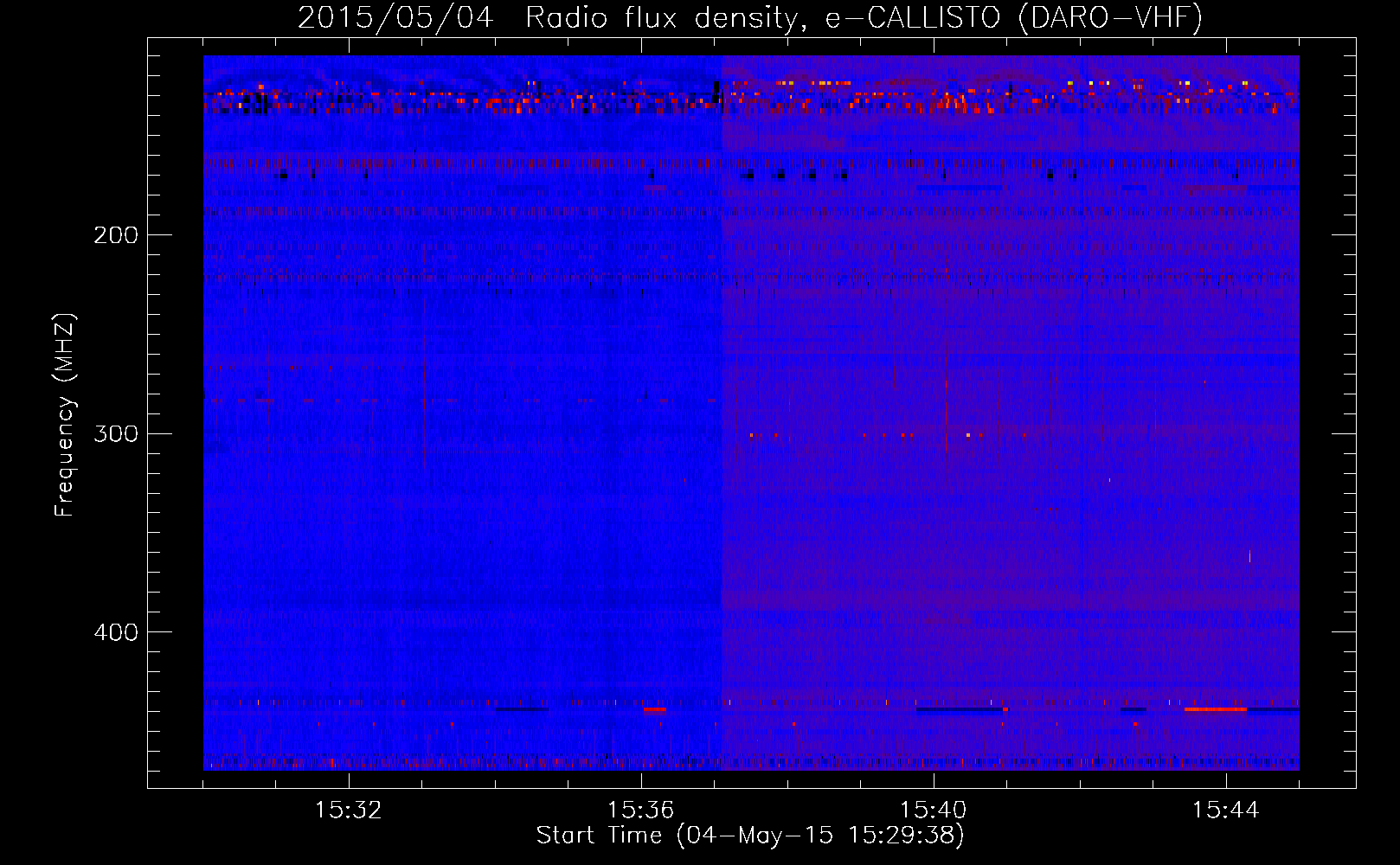The image size is (1400, 865).
Task: Click the long red bar near 15:44 at bottom
Action: point(1216,709)
